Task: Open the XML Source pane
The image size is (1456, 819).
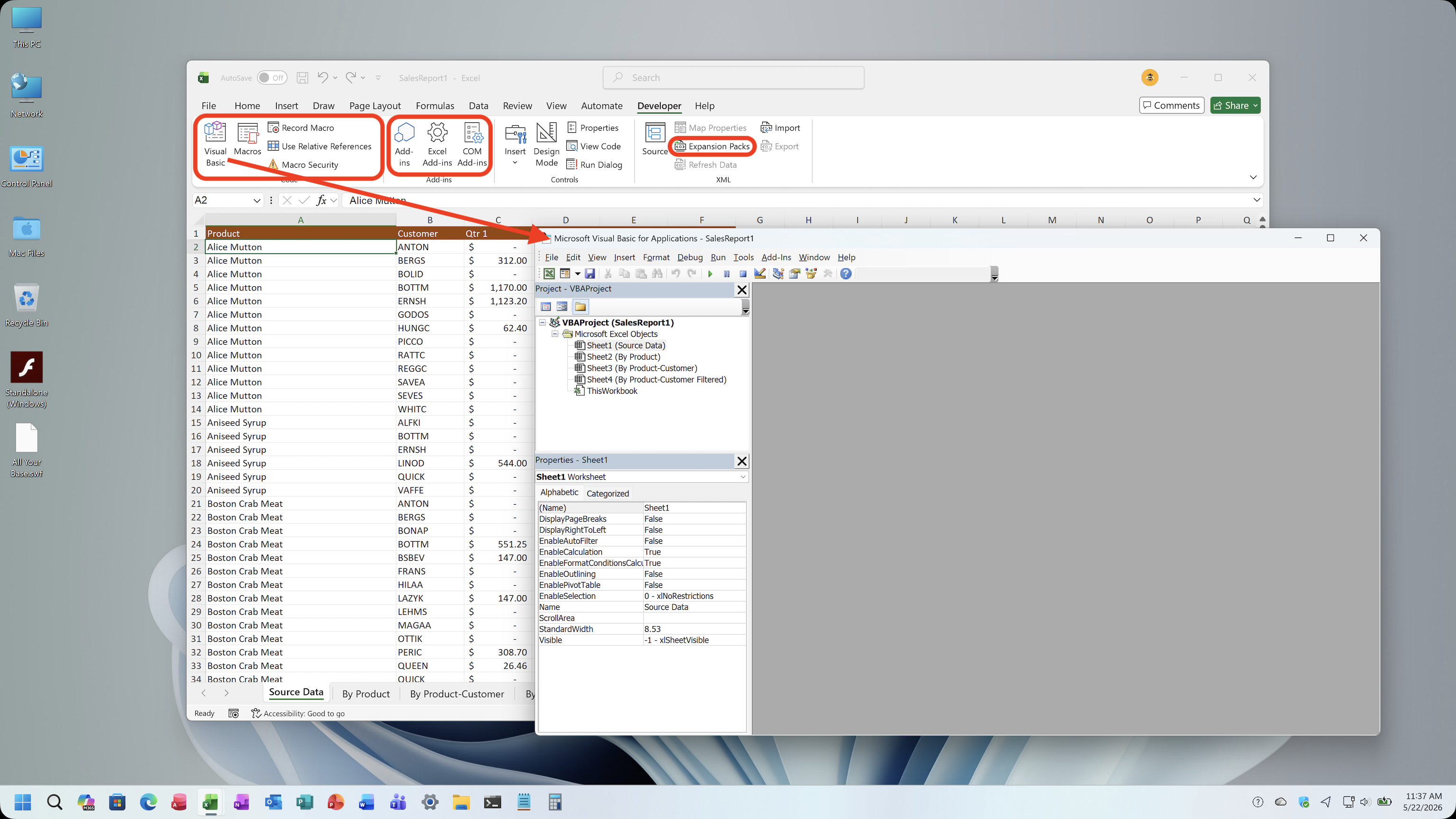Action: 655,139
